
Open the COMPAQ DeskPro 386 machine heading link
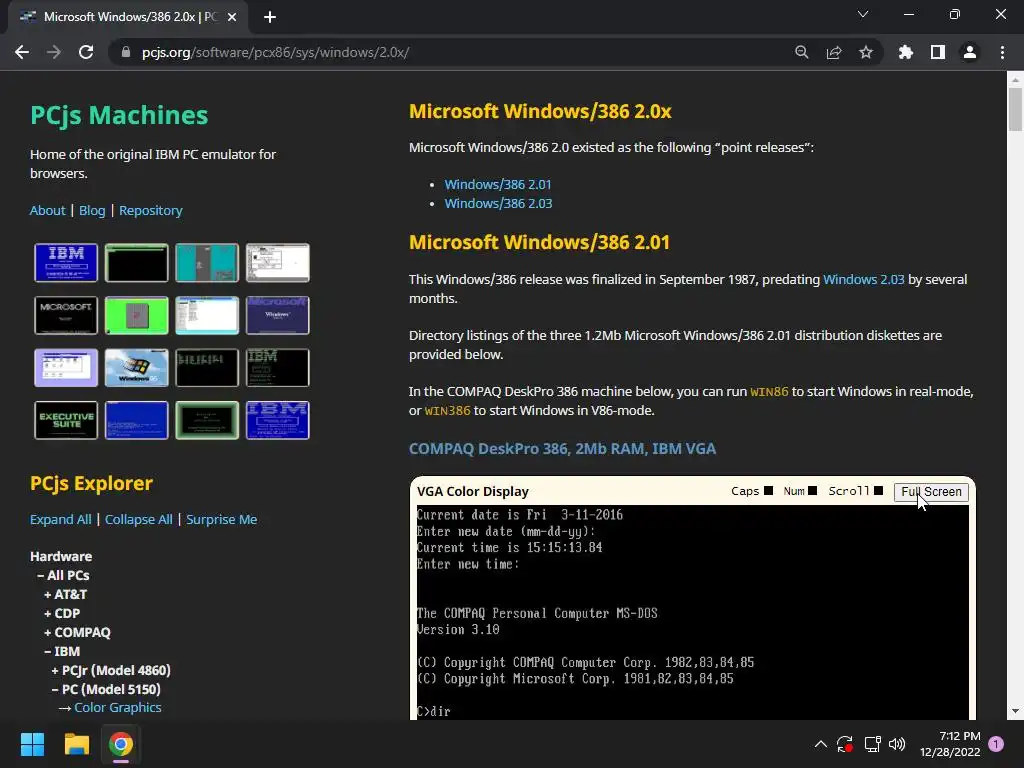coord(562,449)
